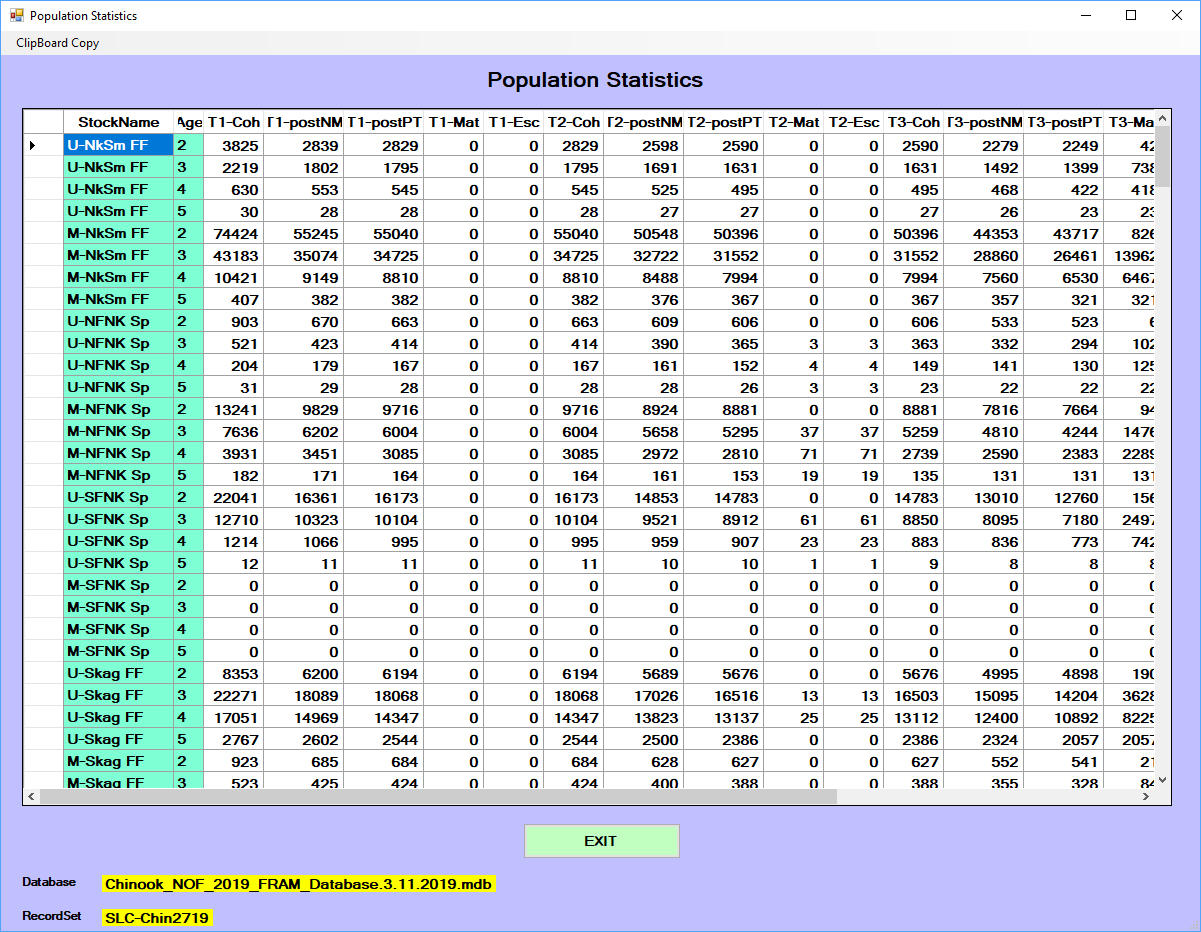Select the U-NFNK Sp age 2 stock name
The height and width of the screenshot is (932, 1201).
tap(118, 321)
